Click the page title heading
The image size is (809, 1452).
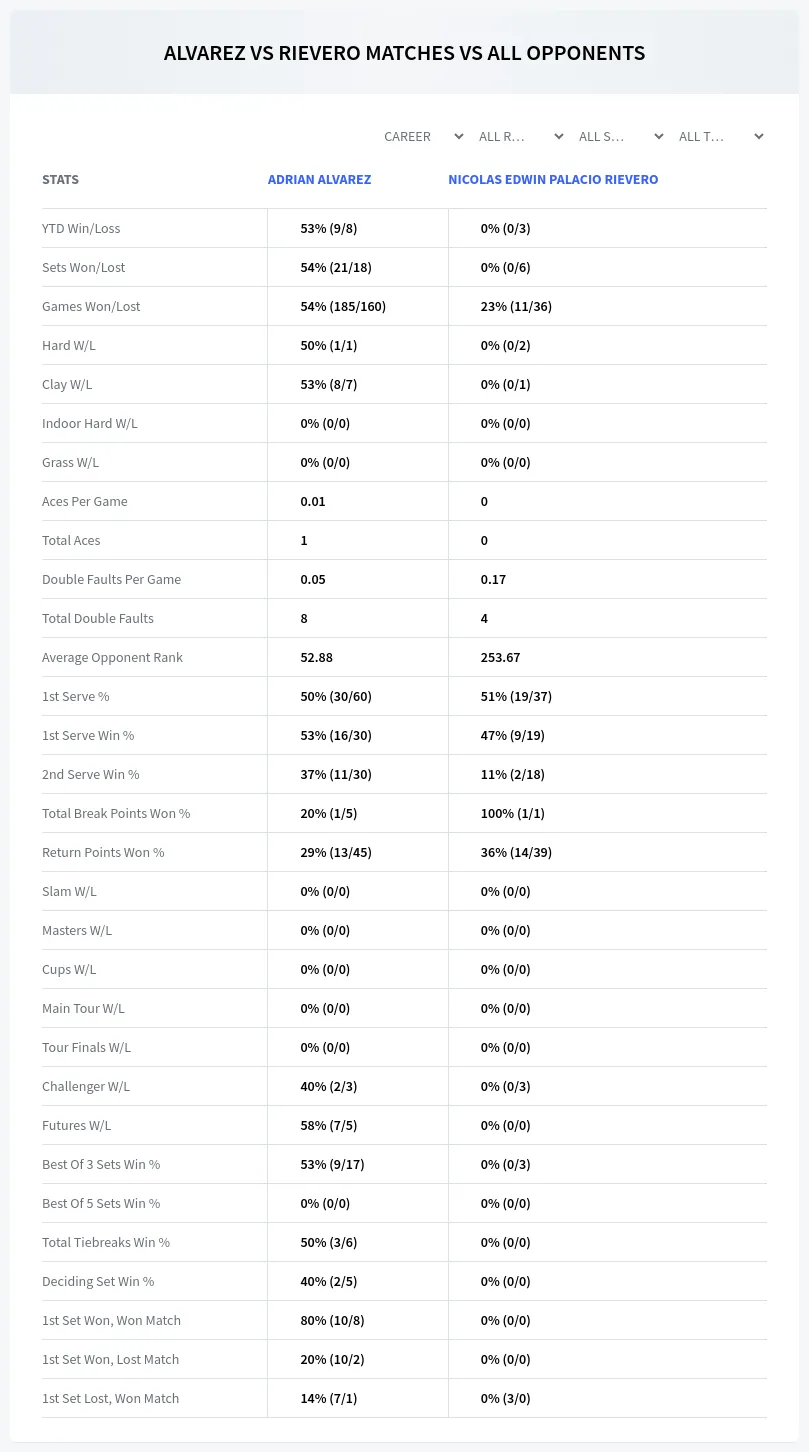404,53
